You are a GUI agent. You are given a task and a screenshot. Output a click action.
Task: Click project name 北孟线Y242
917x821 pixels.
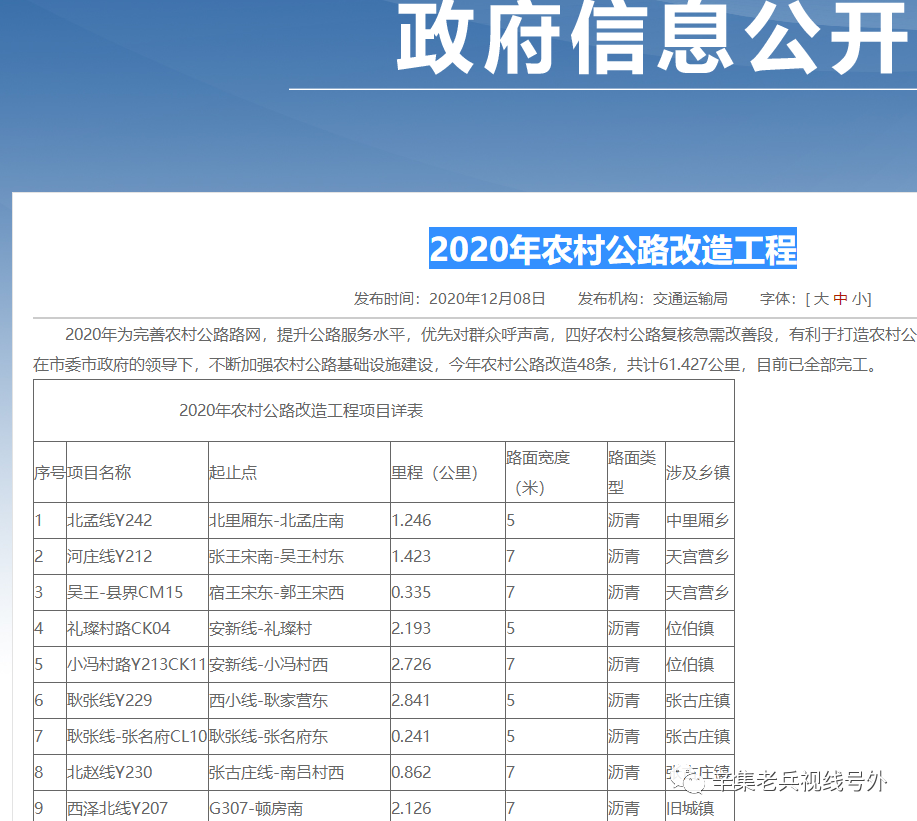click(109, 520)
